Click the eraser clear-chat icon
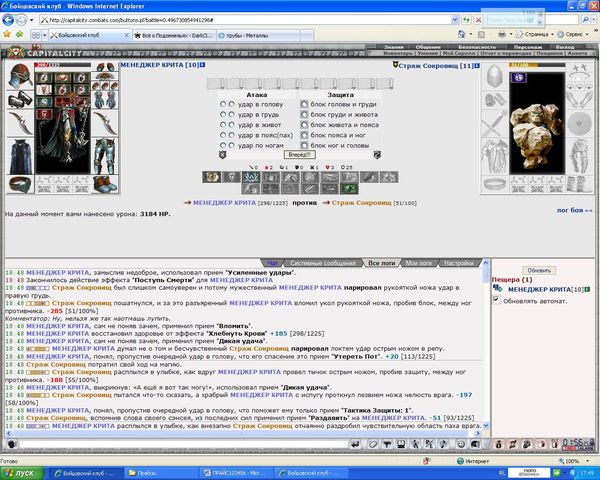Image resolution: width=600 pixels, height=480 pixels. click(x=372, y=444)
